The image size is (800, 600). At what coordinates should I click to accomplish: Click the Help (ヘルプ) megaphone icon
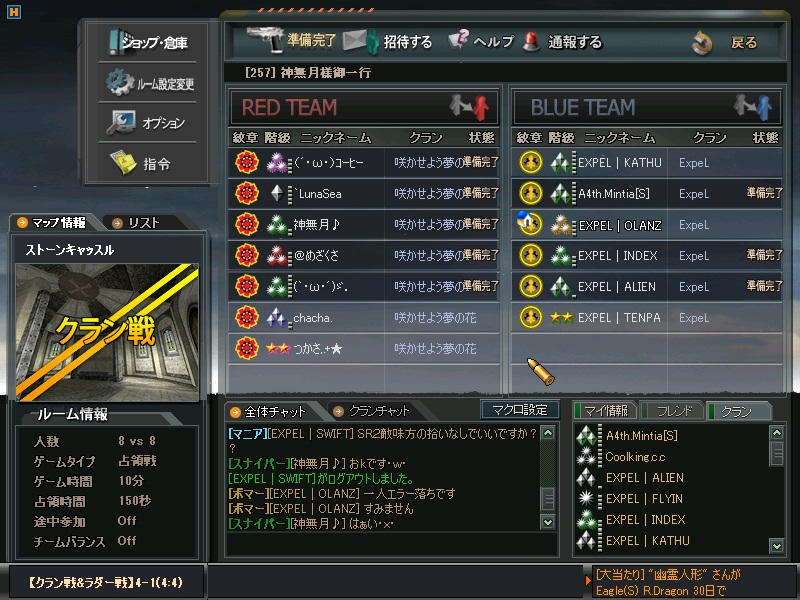tap(459, 39)
